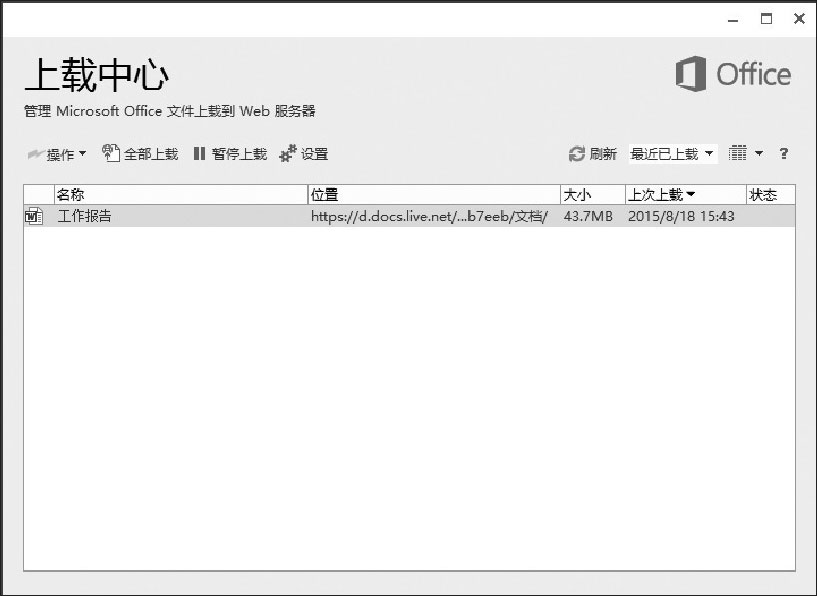
Task: Click the help question mark icon
Action: [783, 154]
